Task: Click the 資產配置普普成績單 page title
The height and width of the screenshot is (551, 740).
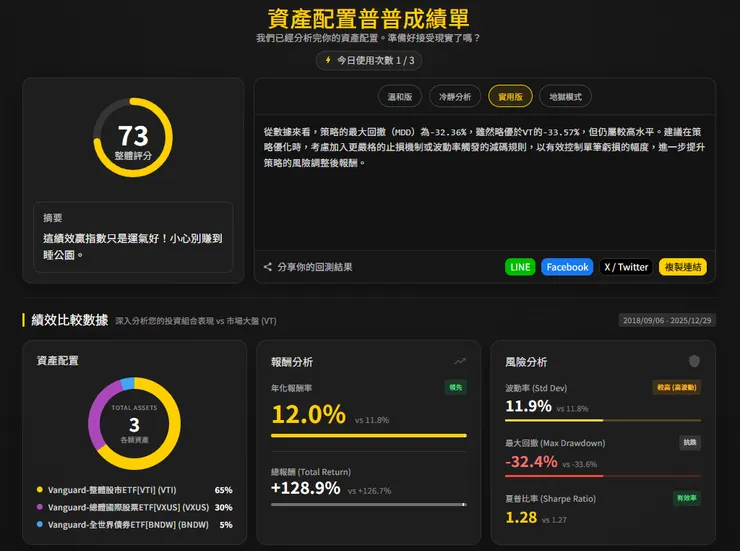Action: point(369,19)
